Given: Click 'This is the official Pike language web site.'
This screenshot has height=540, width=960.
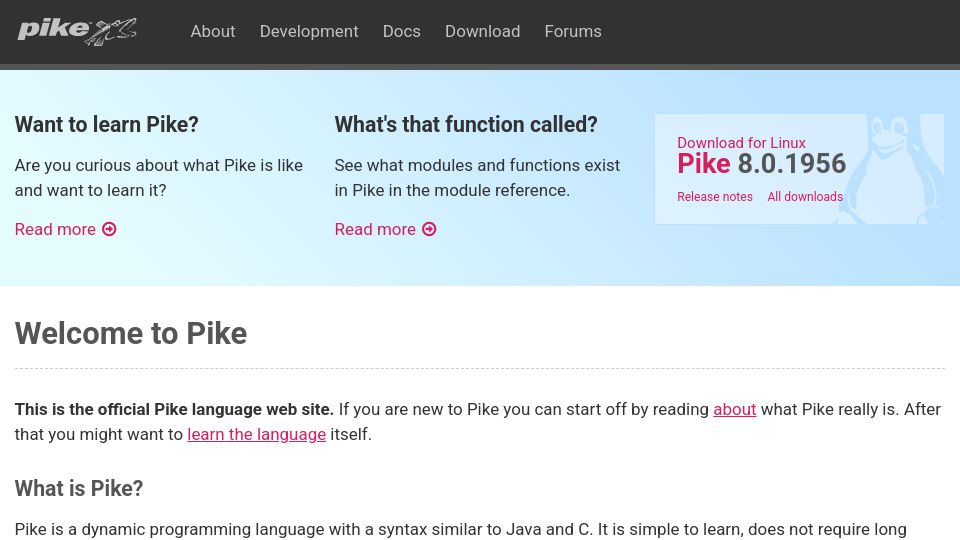Looking at the screenshot, I should point(174,409).
